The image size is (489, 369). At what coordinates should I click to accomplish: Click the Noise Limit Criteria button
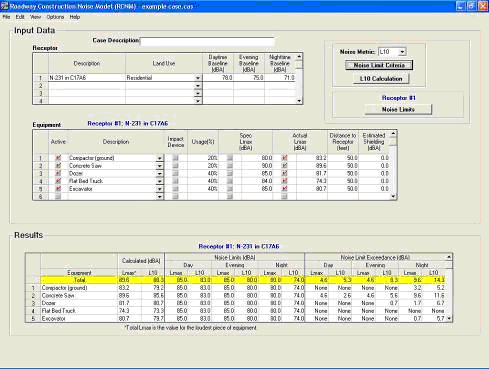pyautogui.click(x=379, y=65)
